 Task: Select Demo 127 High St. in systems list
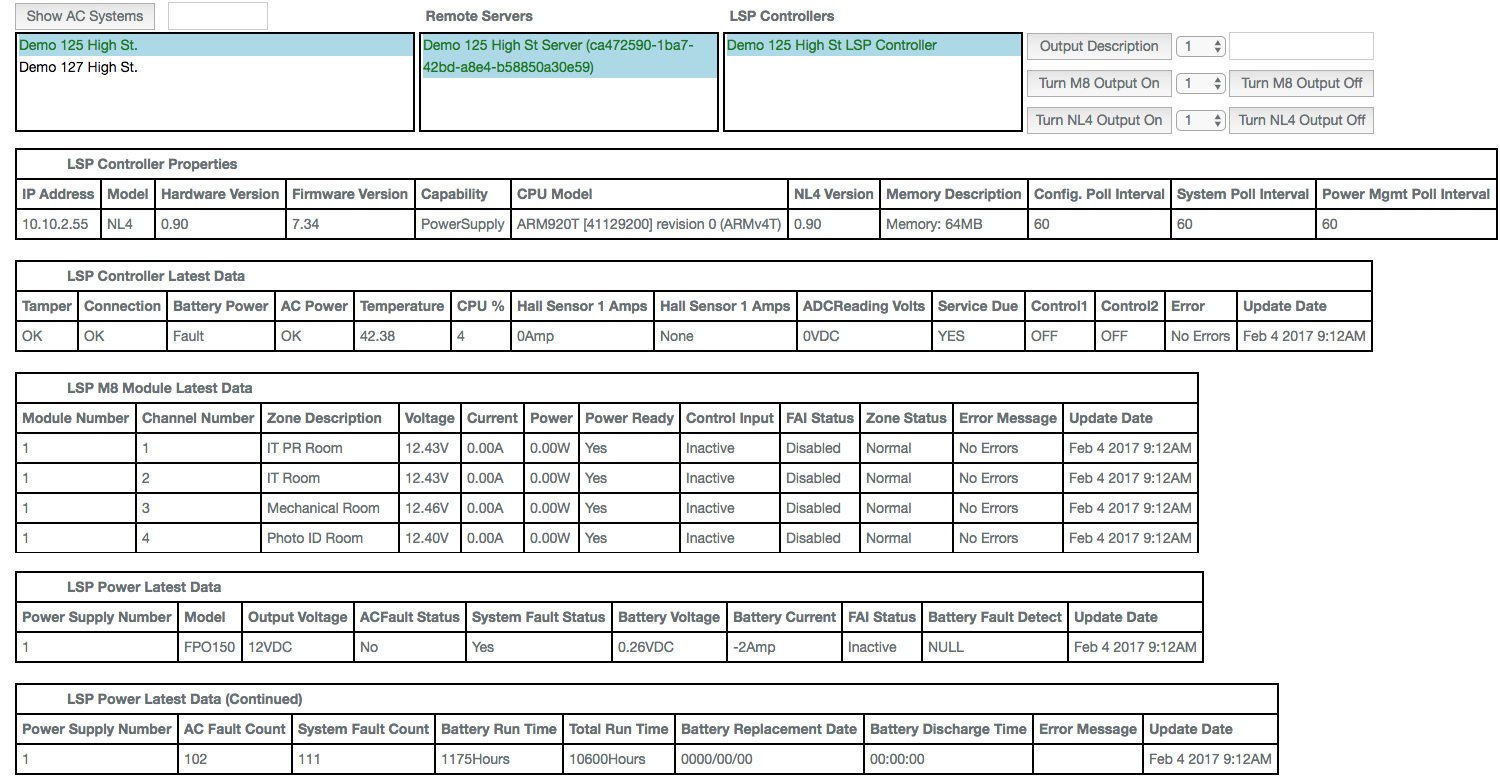pos(79,68)
